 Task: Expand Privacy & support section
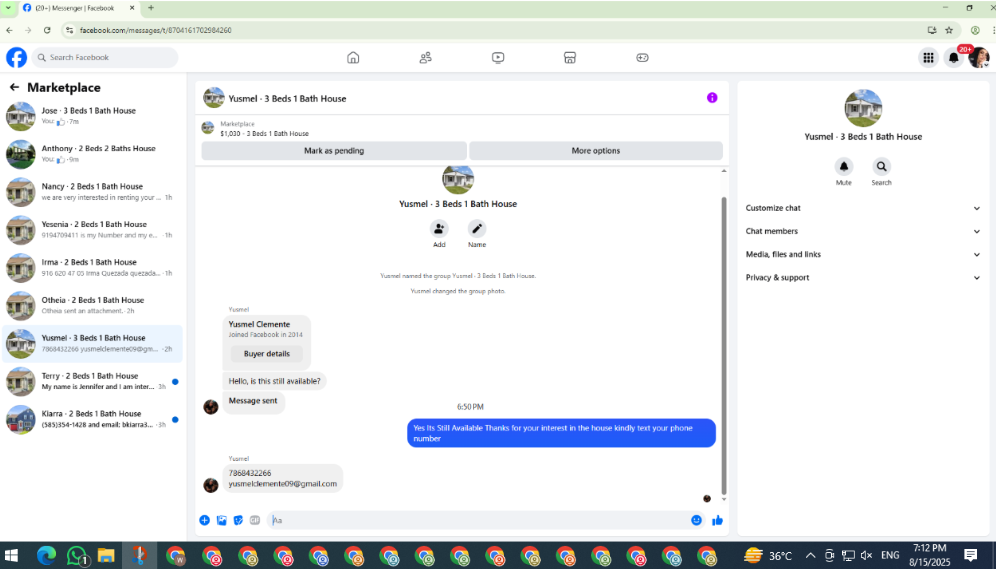tap(863, 278)
